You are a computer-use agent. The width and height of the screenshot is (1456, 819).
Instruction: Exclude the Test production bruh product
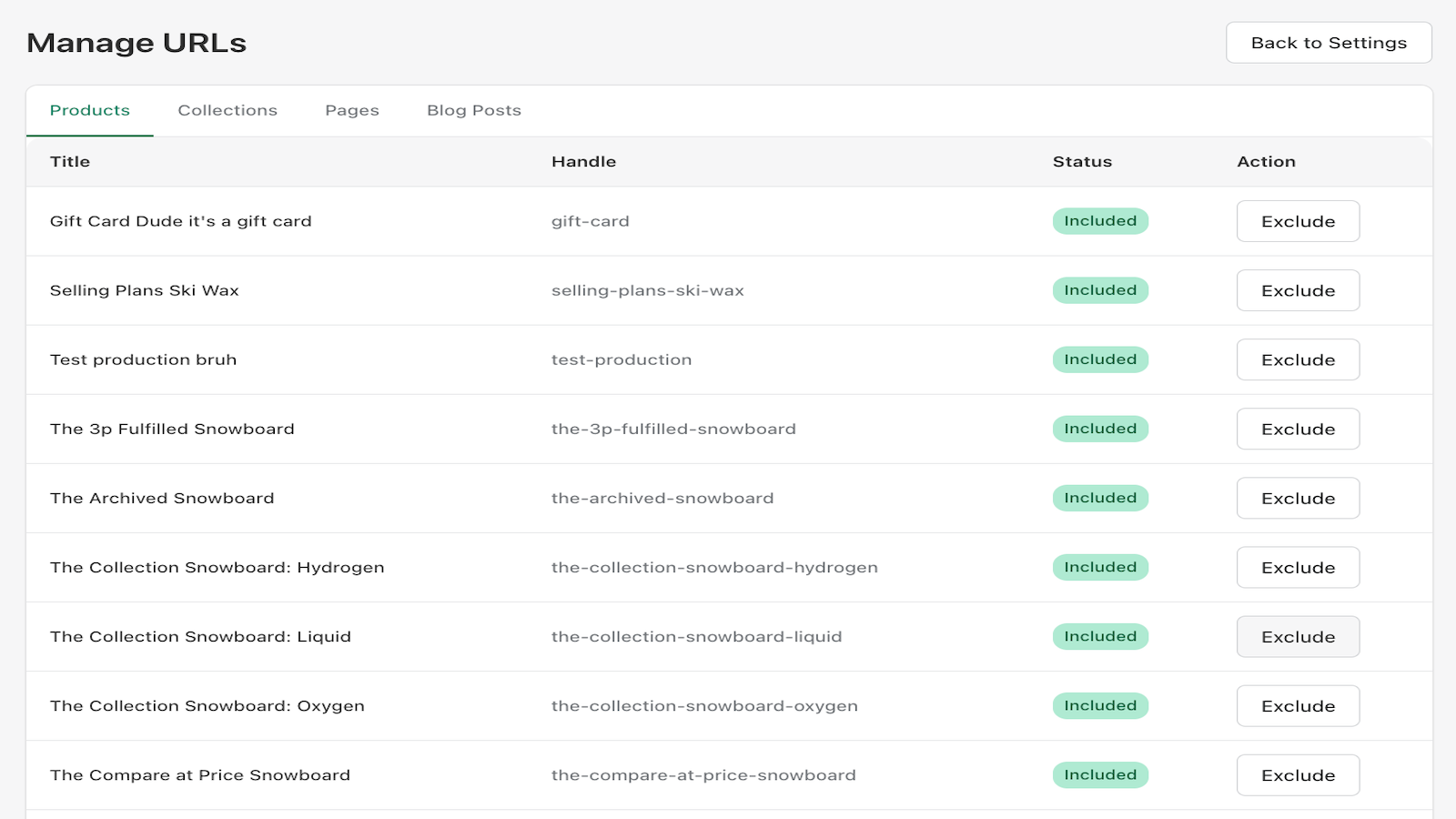1298,359
